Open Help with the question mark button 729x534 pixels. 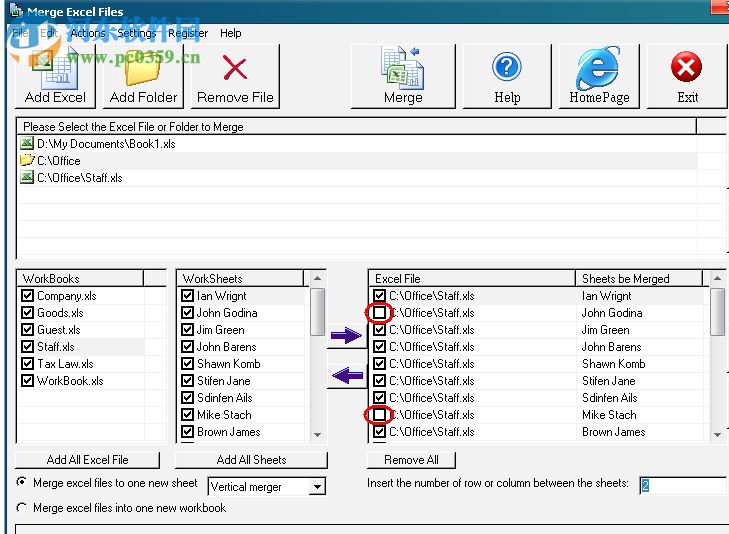click(507, 77)
